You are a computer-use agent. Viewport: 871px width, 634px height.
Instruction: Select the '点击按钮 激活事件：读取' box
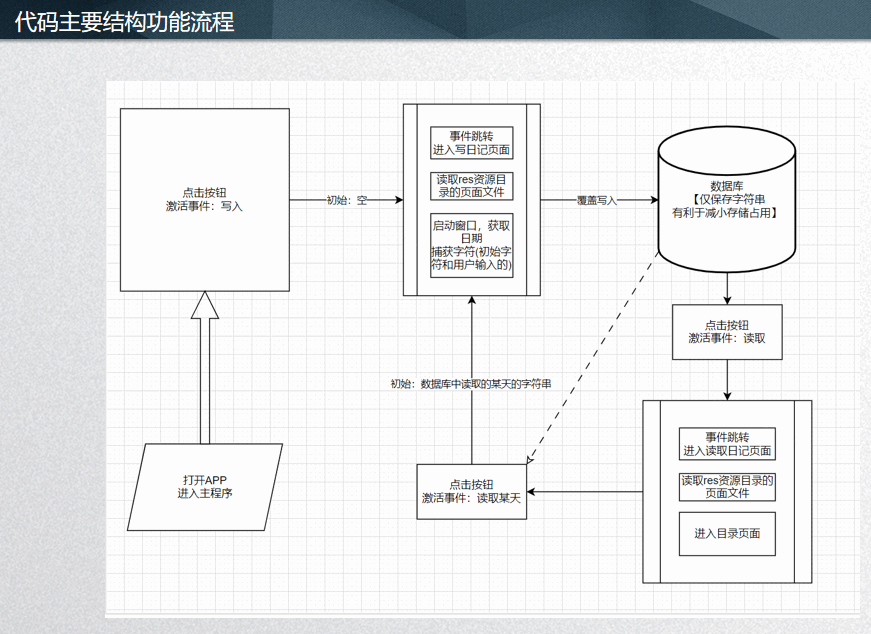[x=727, y=332]
